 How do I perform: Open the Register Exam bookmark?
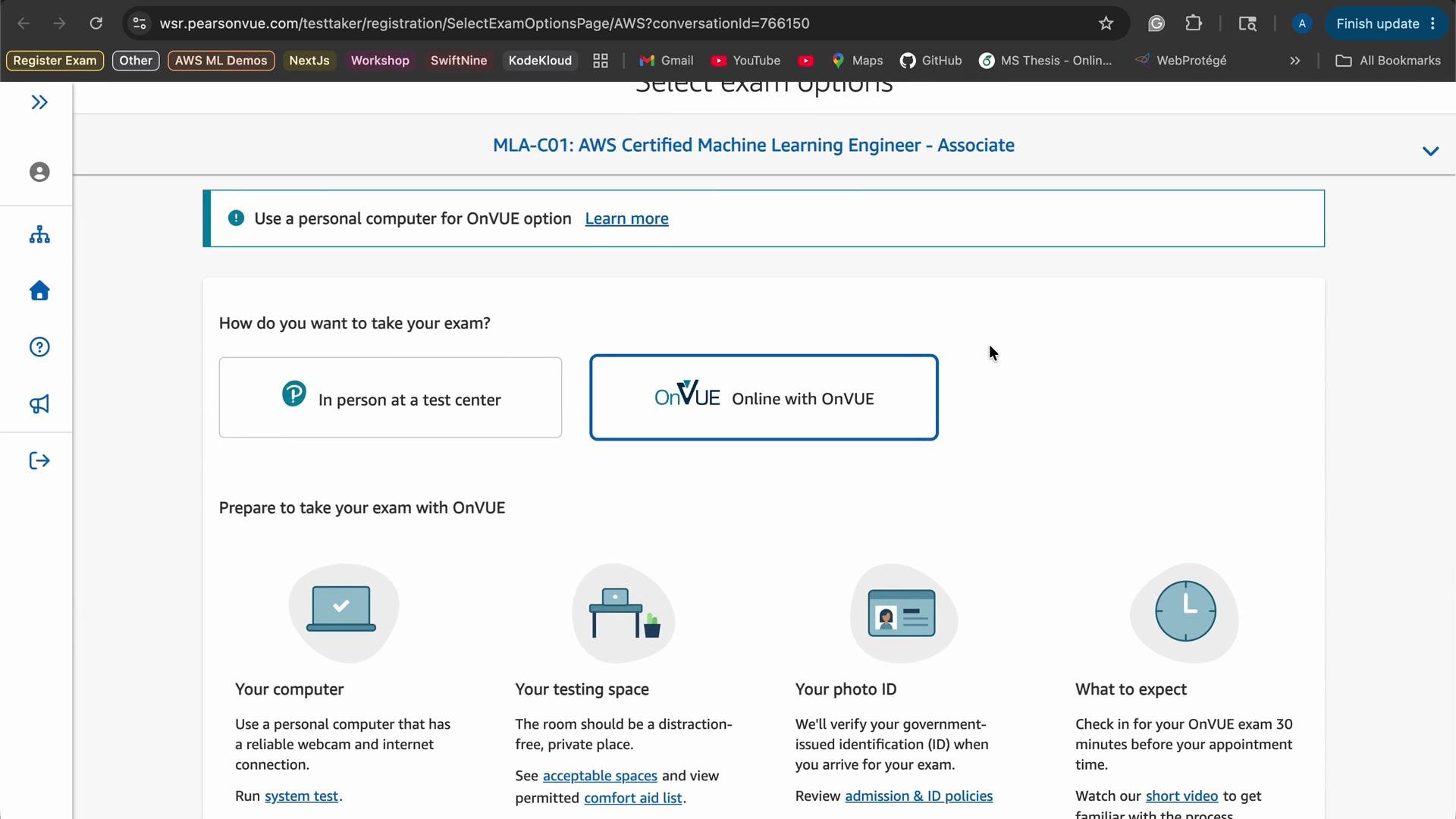coord(55,61)
